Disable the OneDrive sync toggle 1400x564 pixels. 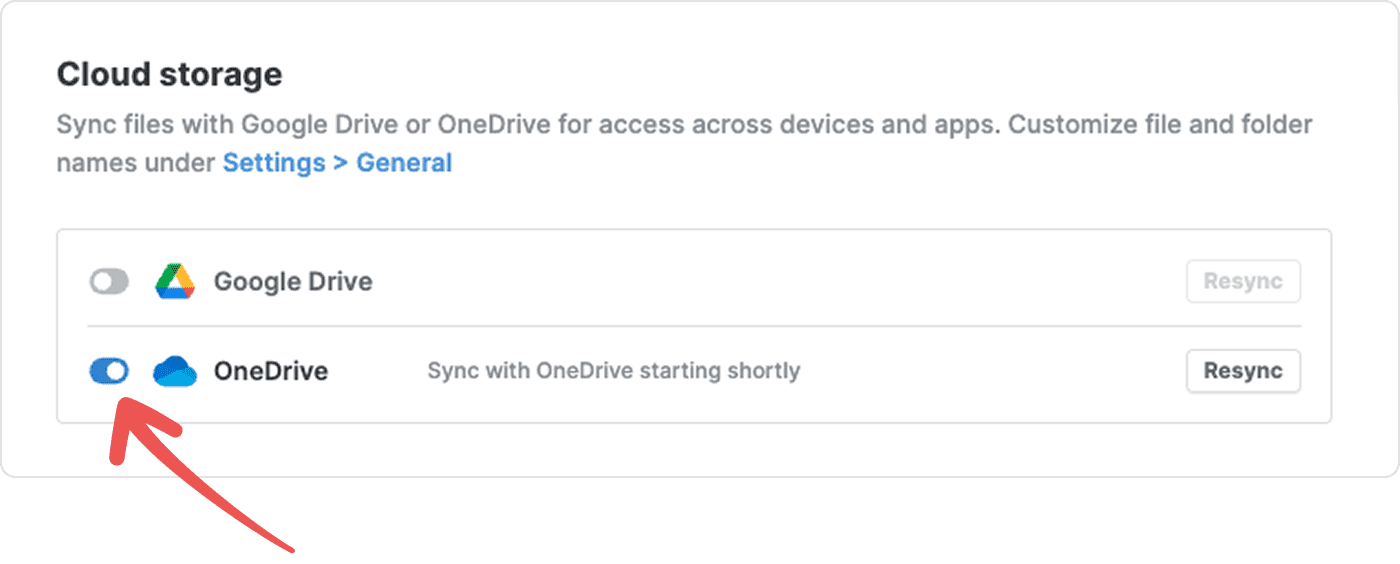tap(109, 371)
